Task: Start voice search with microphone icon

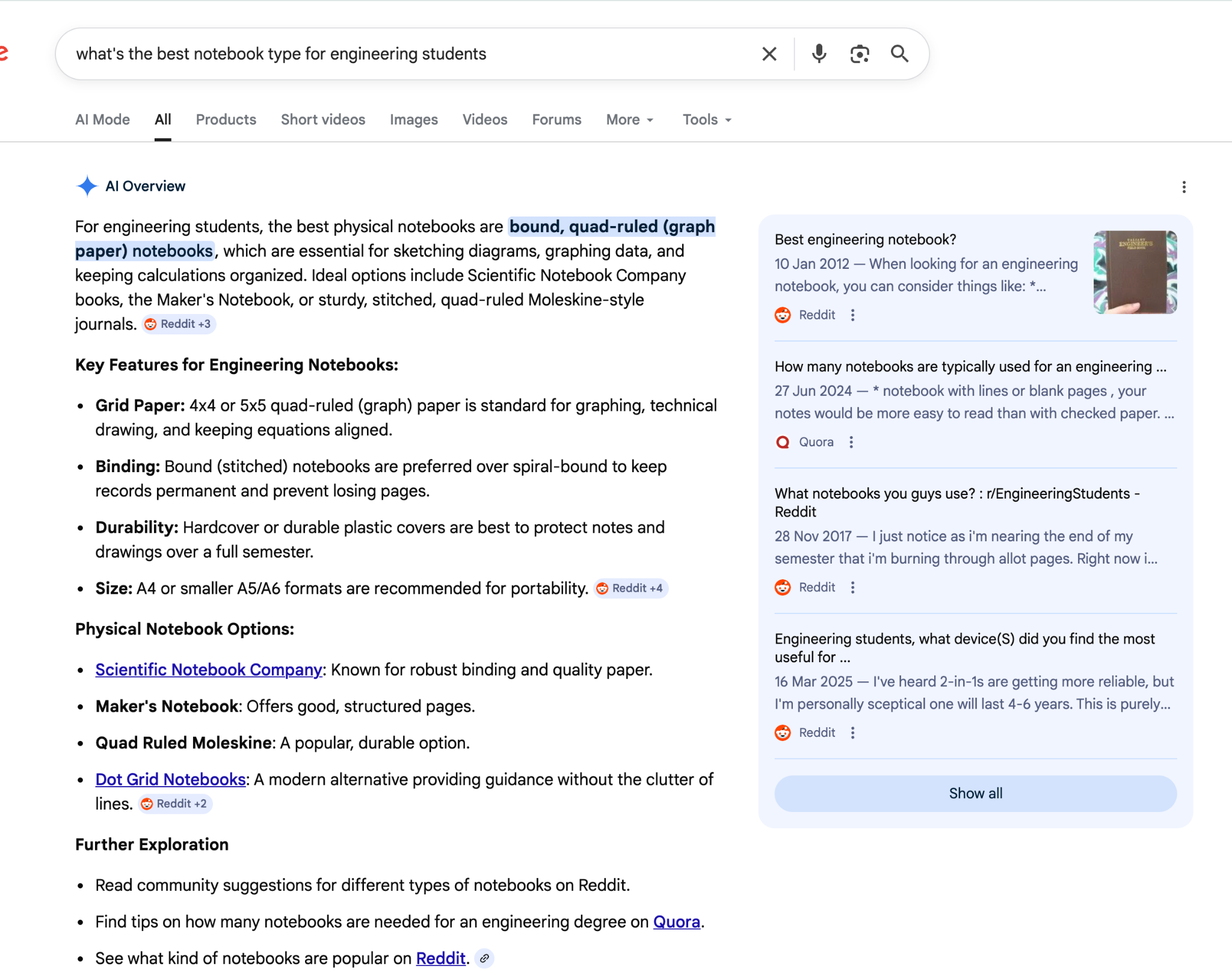Action: 818,54
